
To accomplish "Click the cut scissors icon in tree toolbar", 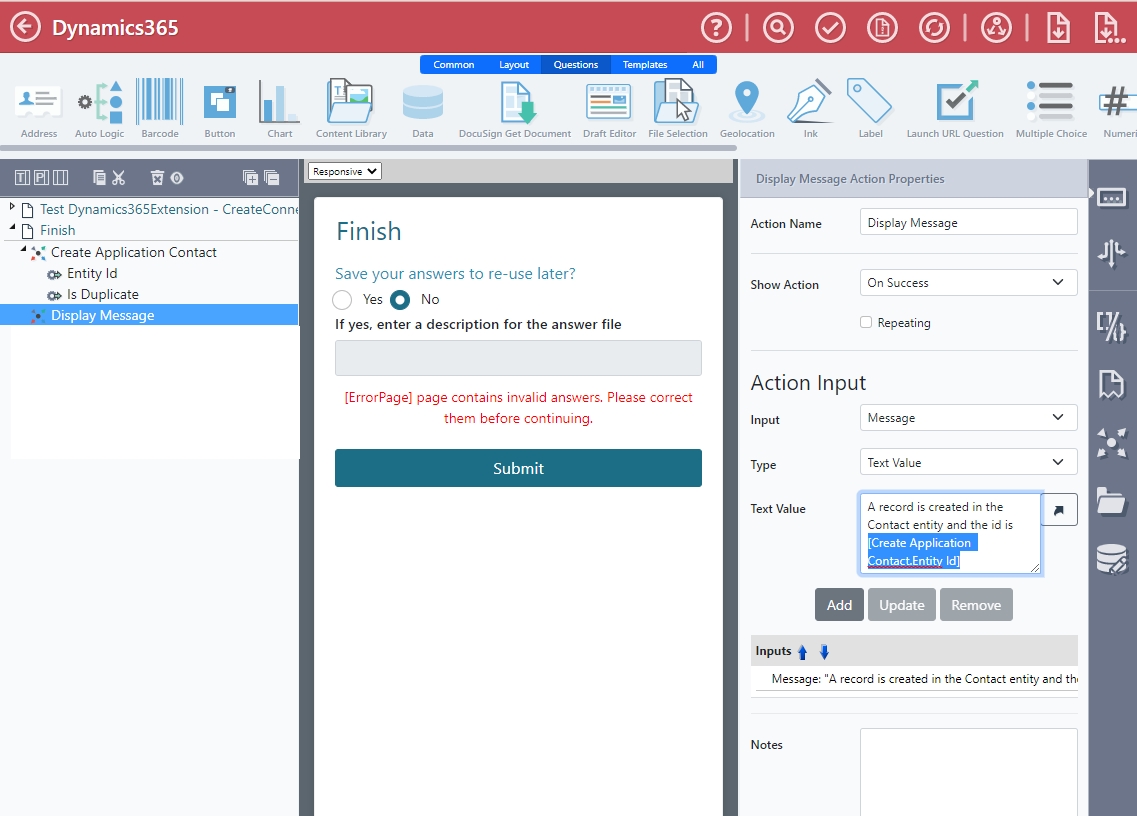I will click(119, 178).
